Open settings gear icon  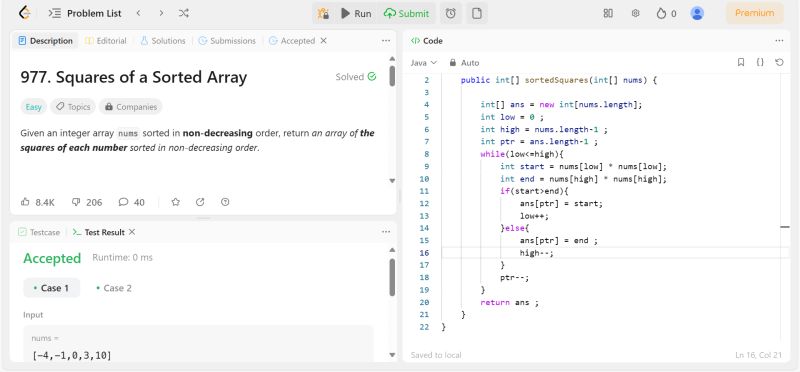point(635,13)
